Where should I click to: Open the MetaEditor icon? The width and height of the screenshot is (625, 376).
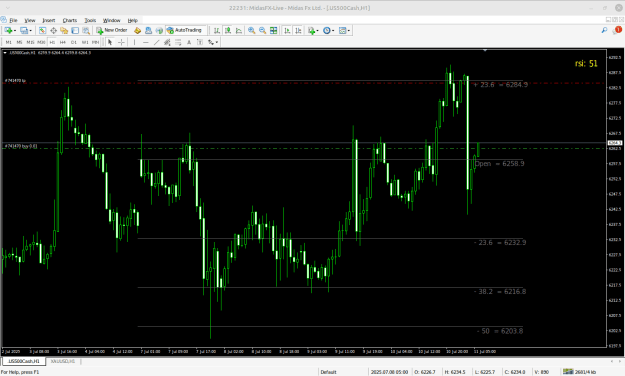coord(138,30)
